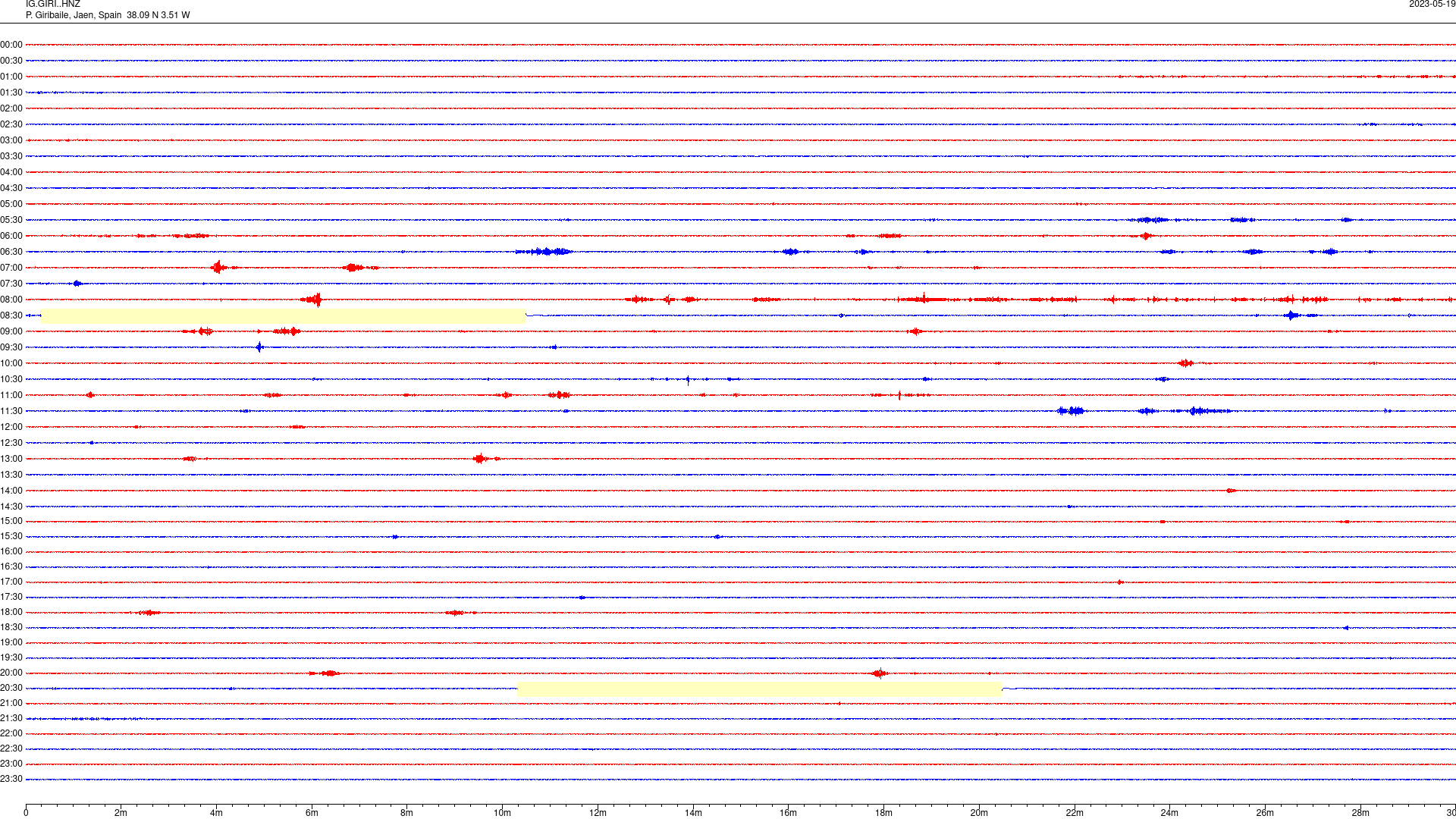Select the 09:30 time row label
1456x819 pixels.
[x=11, y=347]
